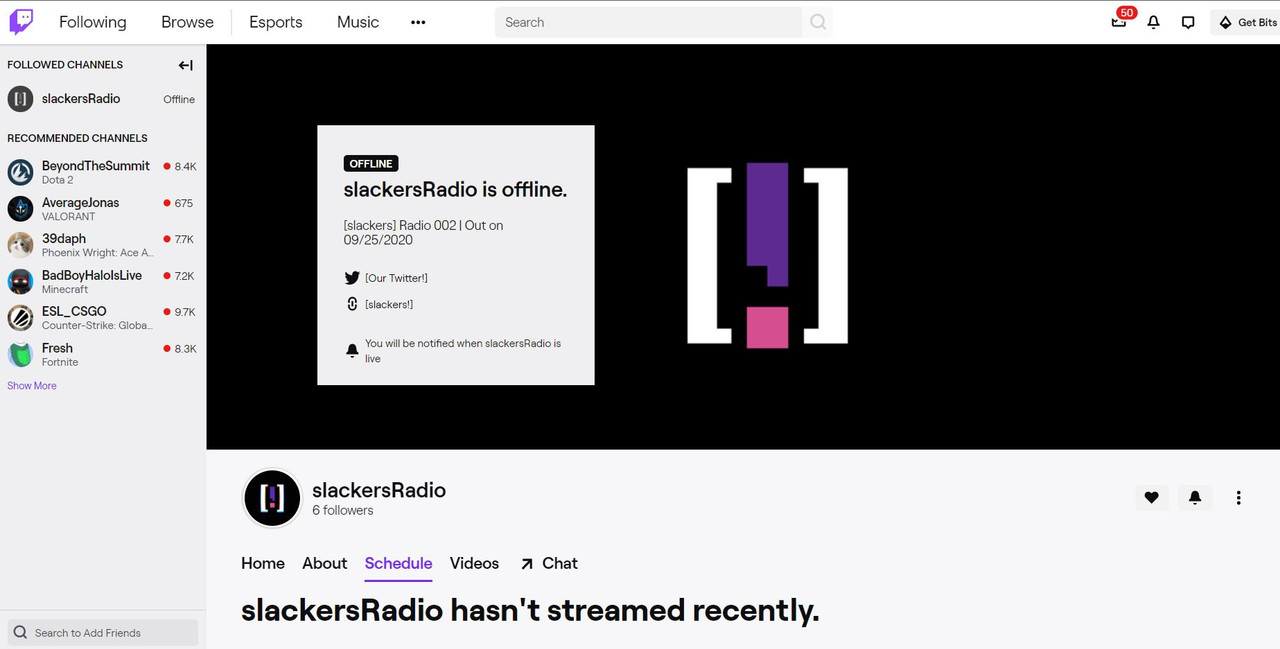
Task: Click 39daph avatar icon
Action: 21,245
